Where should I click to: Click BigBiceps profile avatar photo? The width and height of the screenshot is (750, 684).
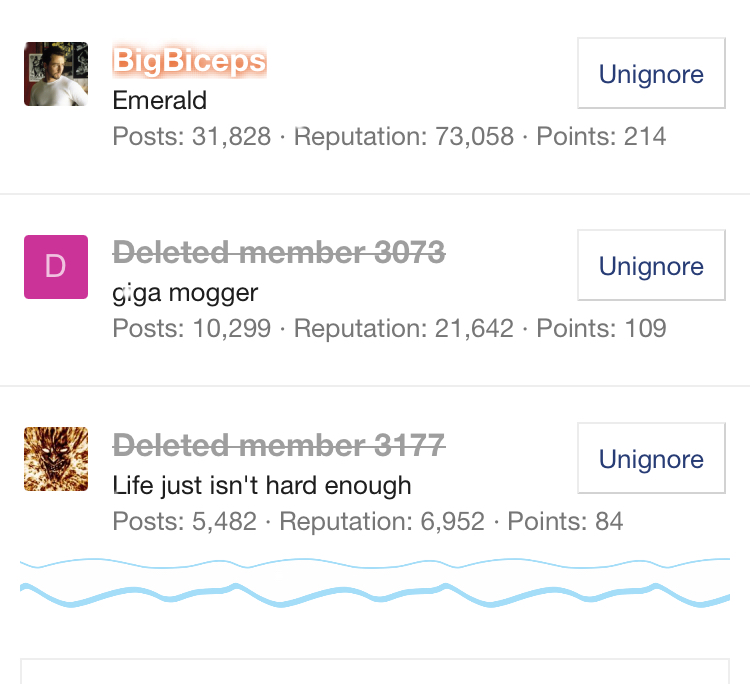coord(56,74)
